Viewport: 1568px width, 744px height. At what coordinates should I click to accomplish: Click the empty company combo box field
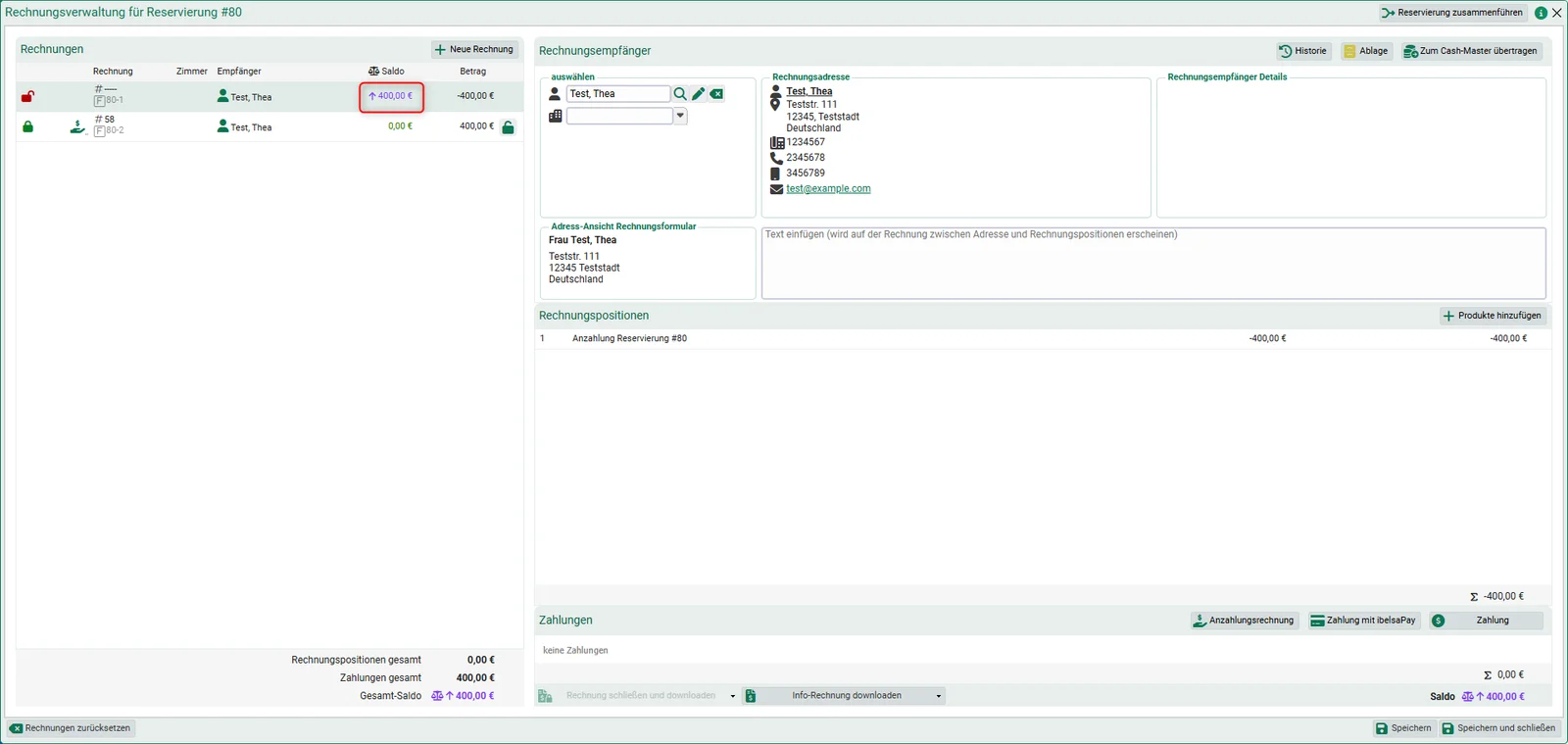619,116
